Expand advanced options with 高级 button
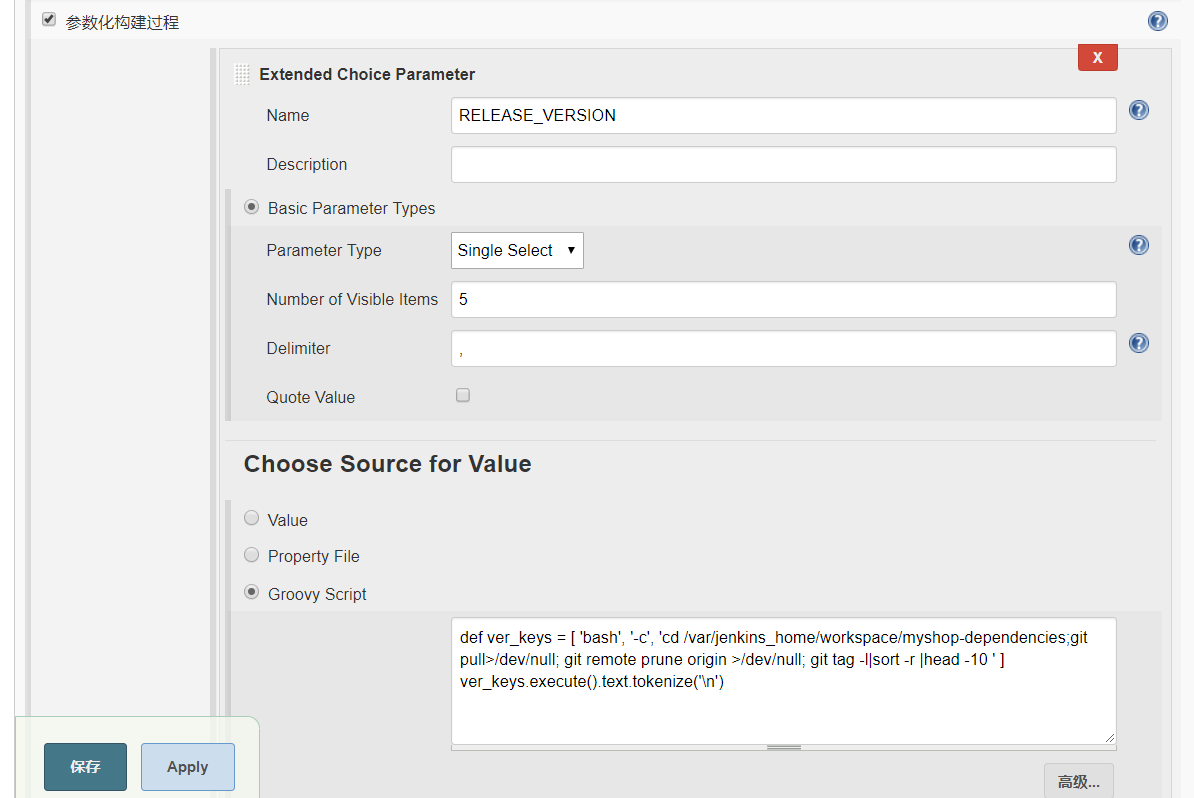The width and height of the screenshot is (1194, 798). [x=1078, y=781]
